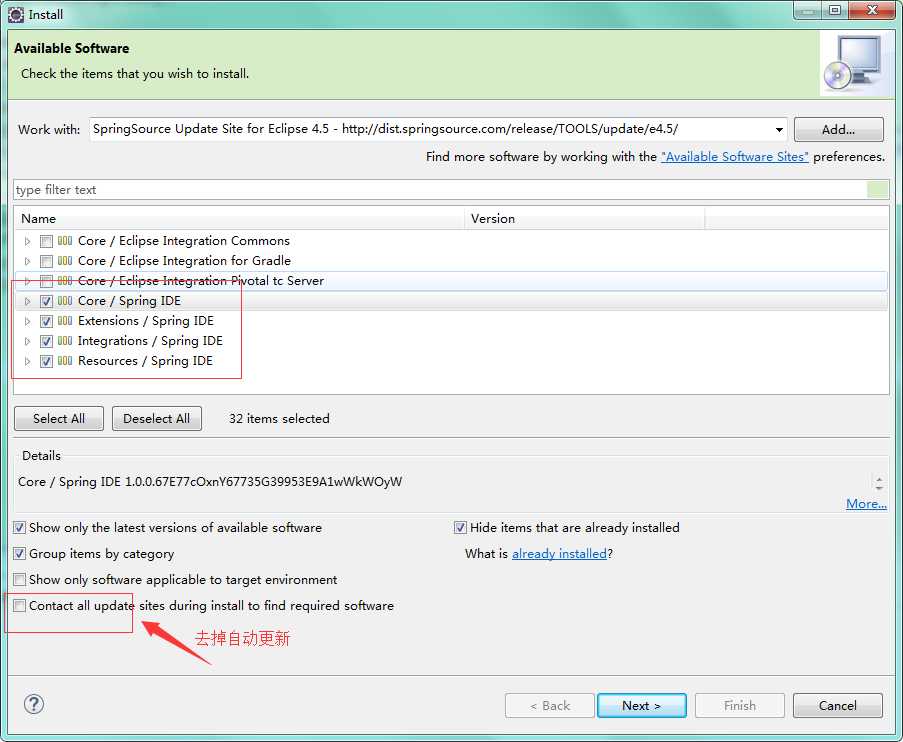
Task: Click the category icon for Core / Eclipse Integration Commons
Action: click(x=65, y=241)
